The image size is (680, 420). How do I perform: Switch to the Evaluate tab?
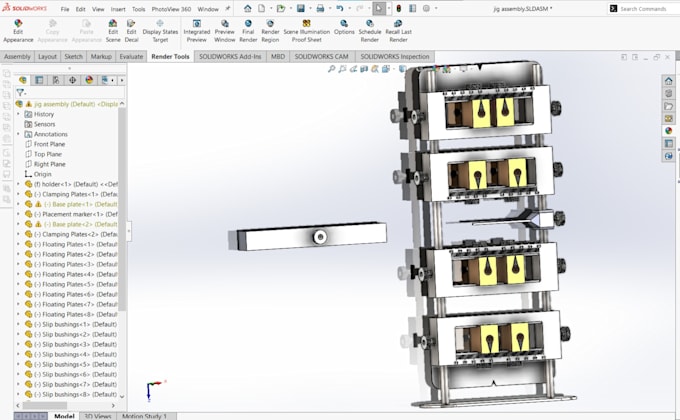coord(131,56)
